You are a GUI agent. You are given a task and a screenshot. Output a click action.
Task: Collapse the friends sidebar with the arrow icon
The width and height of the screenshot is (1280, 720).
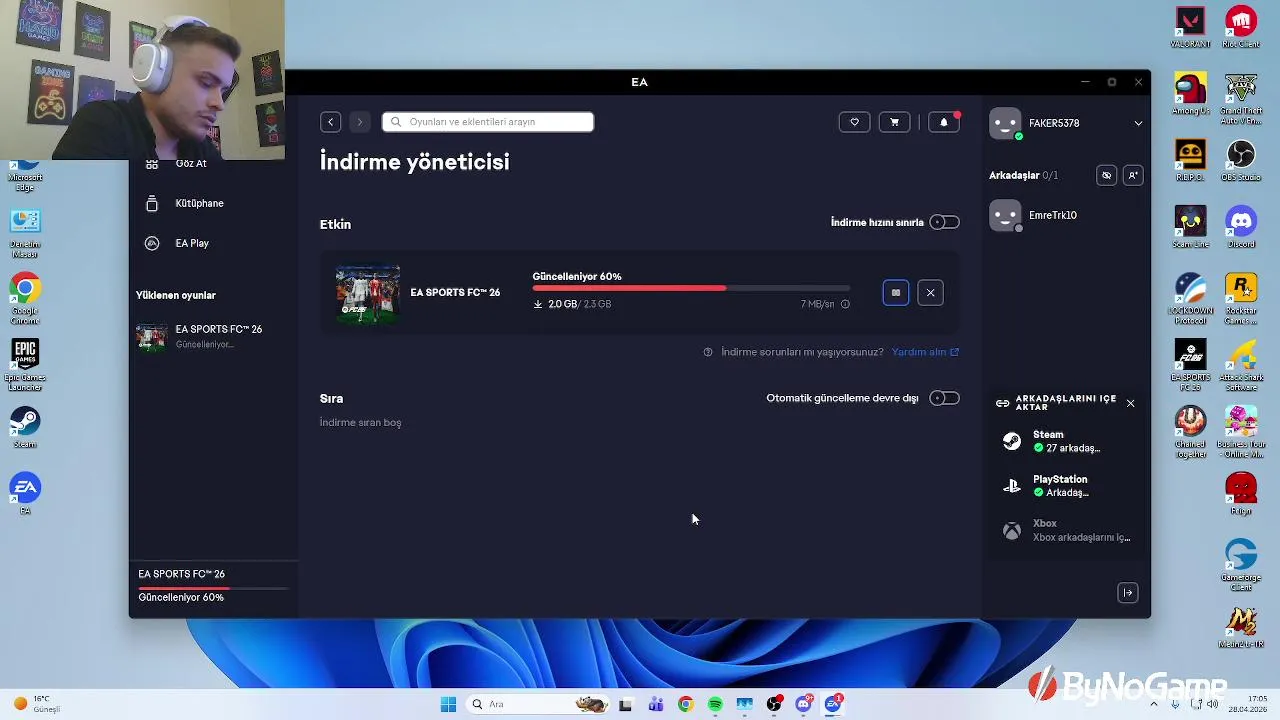click(1128, 593)
